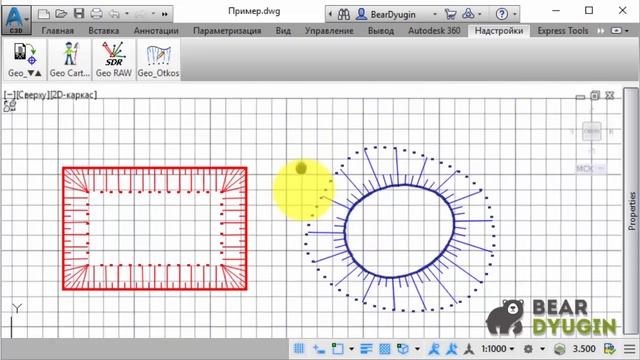
Task: Expand the undo history dropdown arrow
Action: coord(127,14)
